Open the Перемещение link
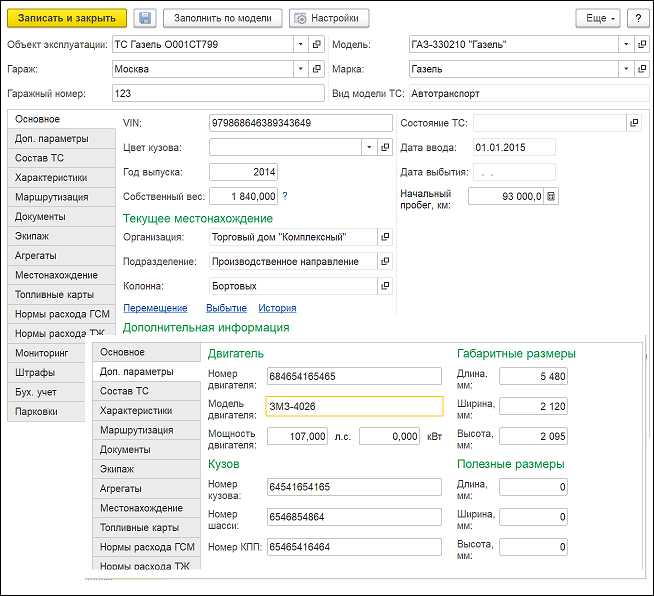The width and height of the screenshot is (654, 596). pos(155,308)
